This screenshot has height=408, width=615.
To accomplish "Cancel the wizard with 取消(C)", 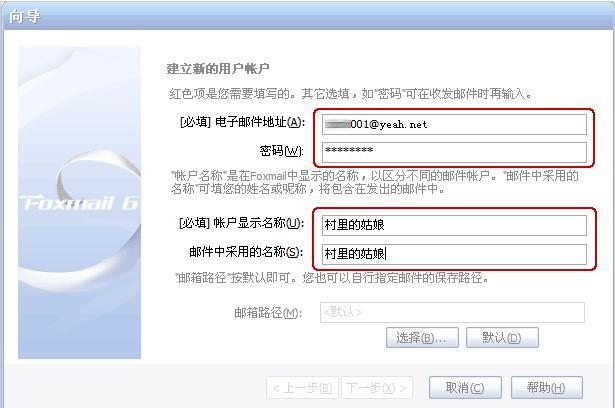I will pyautogui.click(x=465, y=388).
